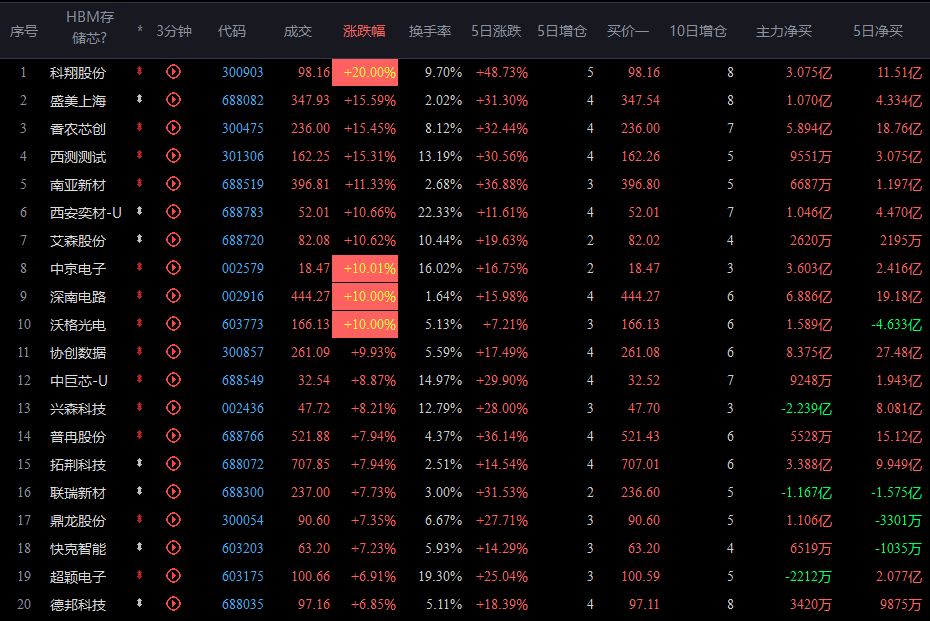Click the 5日增仓 column header
Viewport: 930px width, 621px height.
coord(562,31)
